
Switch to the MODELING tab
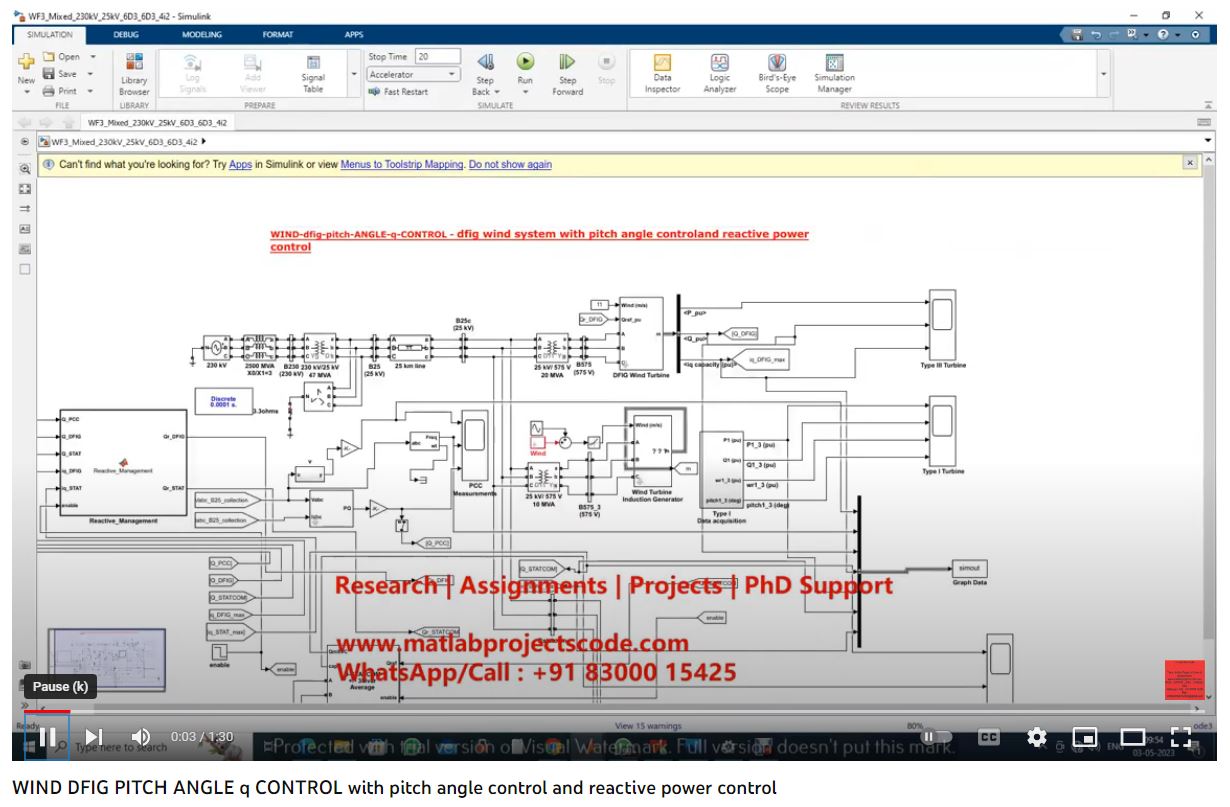[x=202, y=34]
